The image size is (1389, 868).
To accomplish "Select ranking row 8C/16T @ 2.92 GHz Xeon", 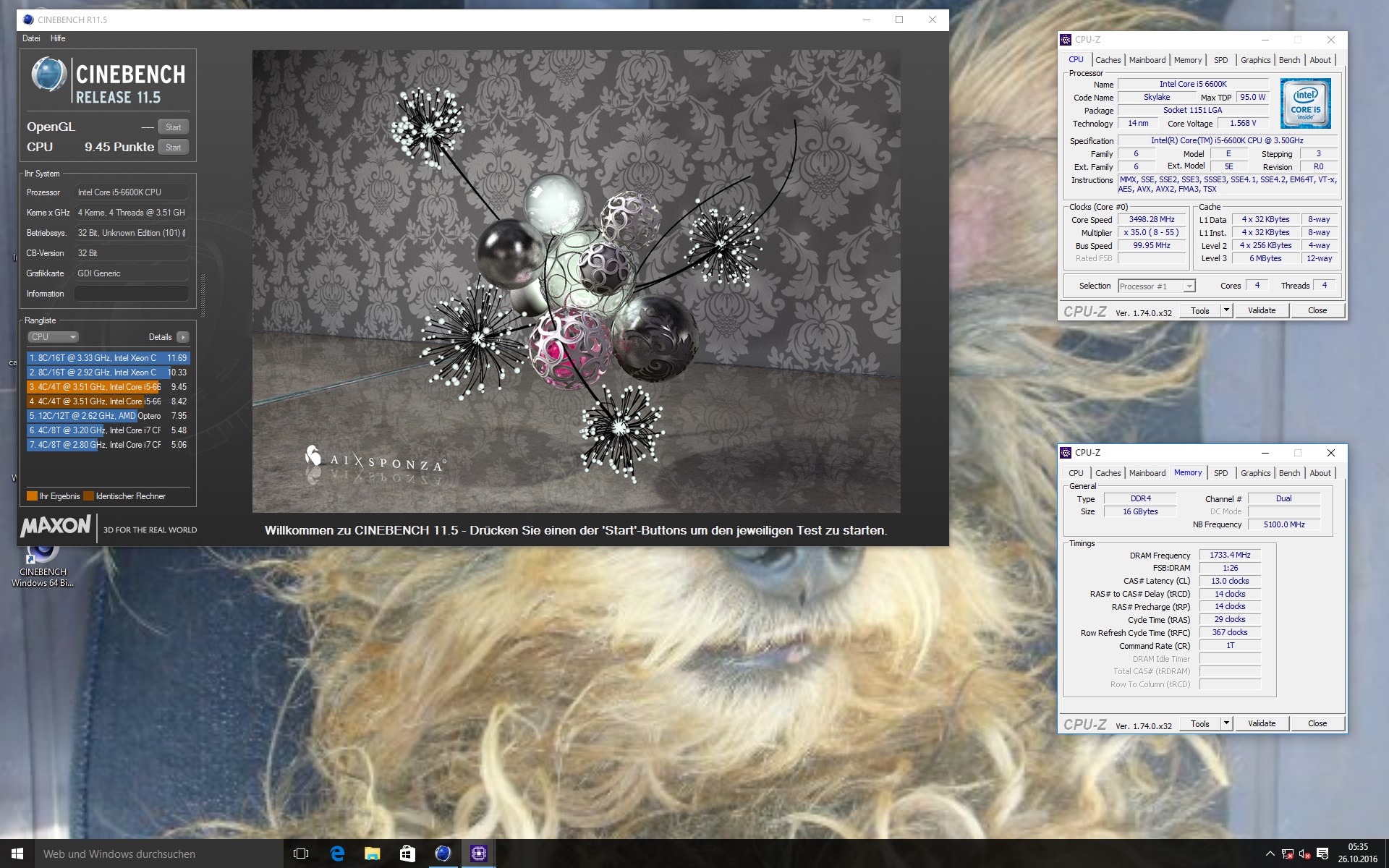I will pyautogui.click(x=108, y=373).
